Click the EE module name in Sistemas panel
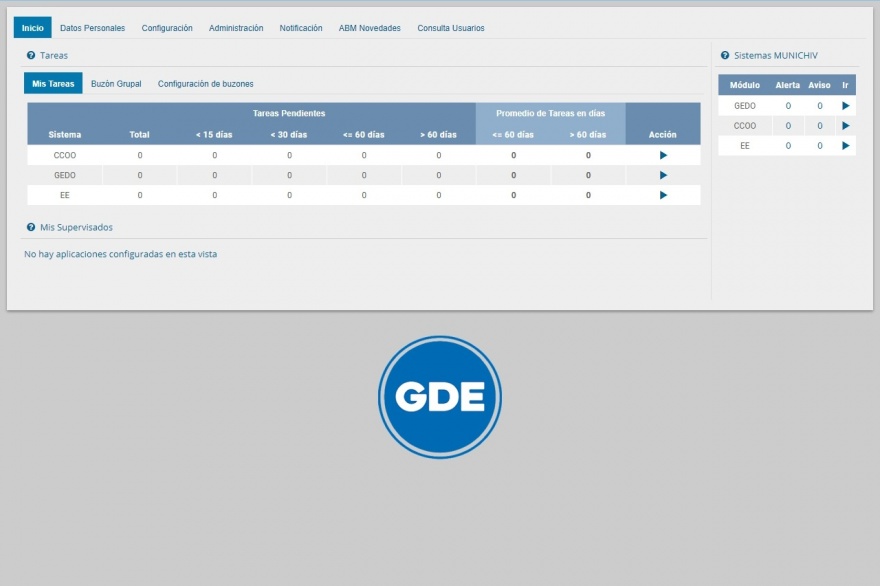The width and height of the screenshot is (880, 586). (745, 145)
